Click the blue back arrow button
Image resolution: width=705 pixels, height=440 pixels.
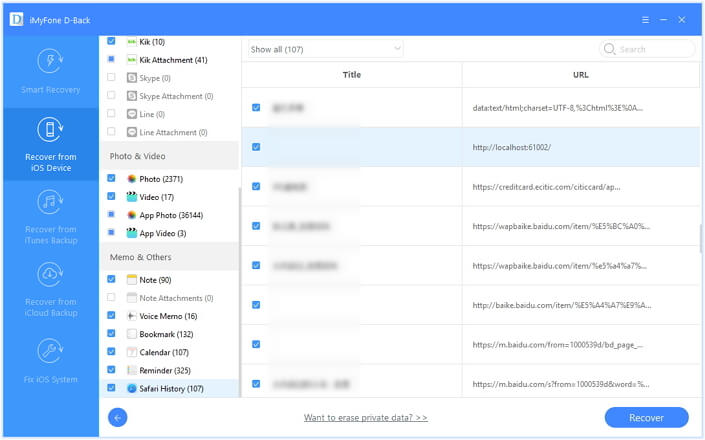(x=117, y=418)
